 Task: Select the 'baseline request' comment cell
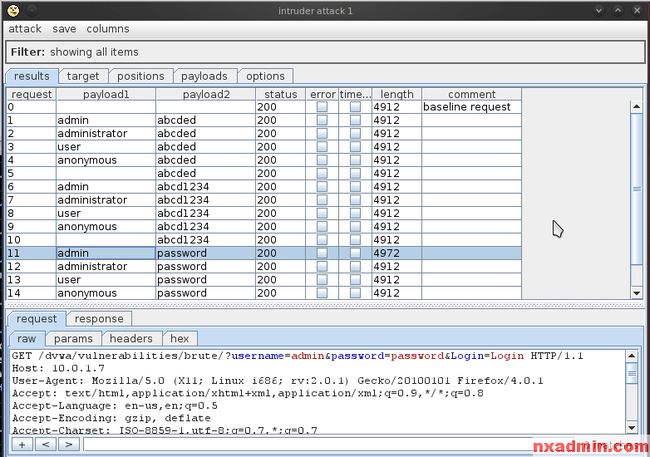click(472, 107)
